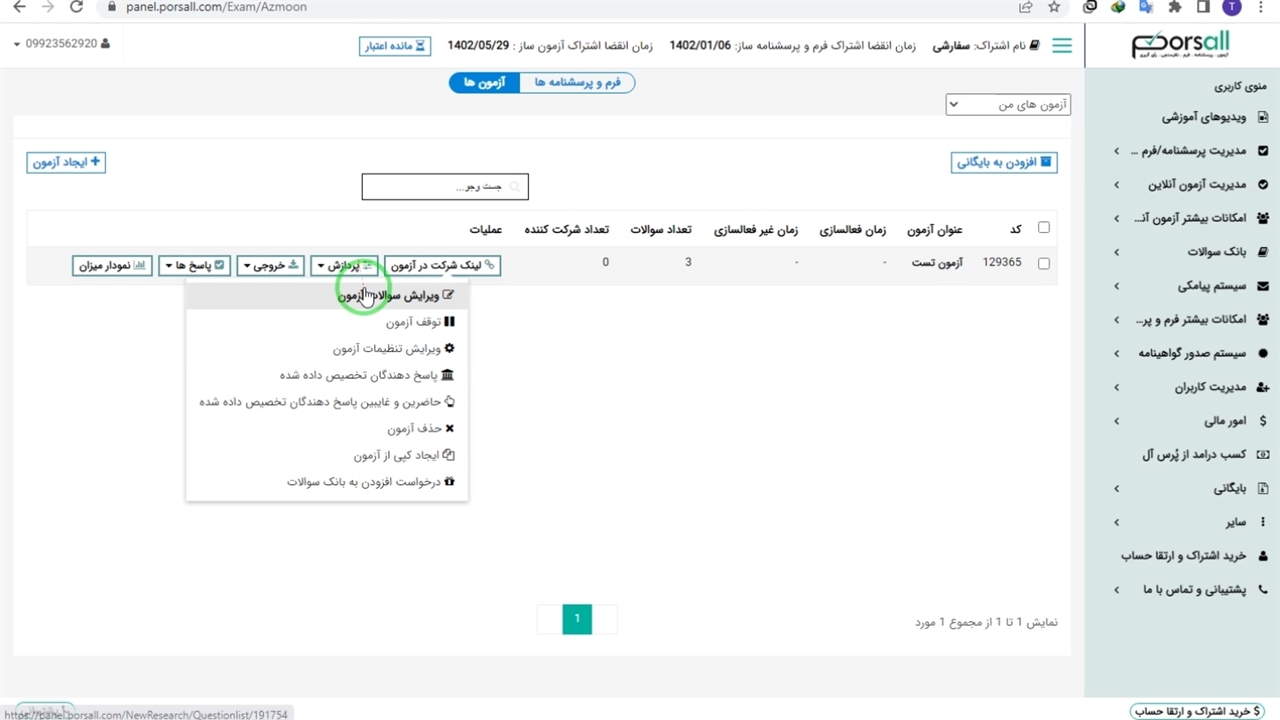
Task: Click the ایجاد آزمون button
Action: pos(66,162)
